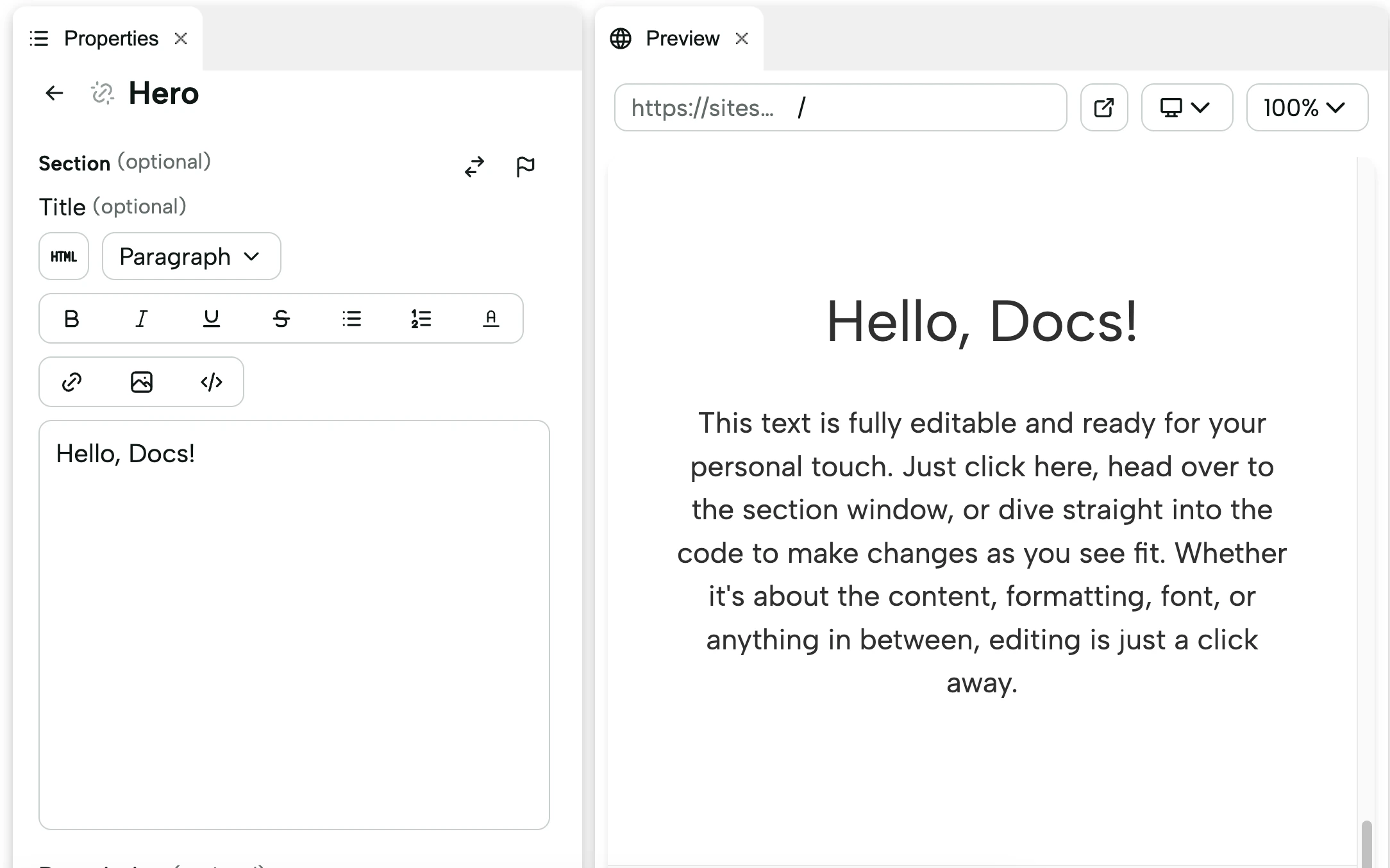Open the Paragraph style dropdown
The height and width of the screenshot is (868, 1390).
click(x=191, y=256)
